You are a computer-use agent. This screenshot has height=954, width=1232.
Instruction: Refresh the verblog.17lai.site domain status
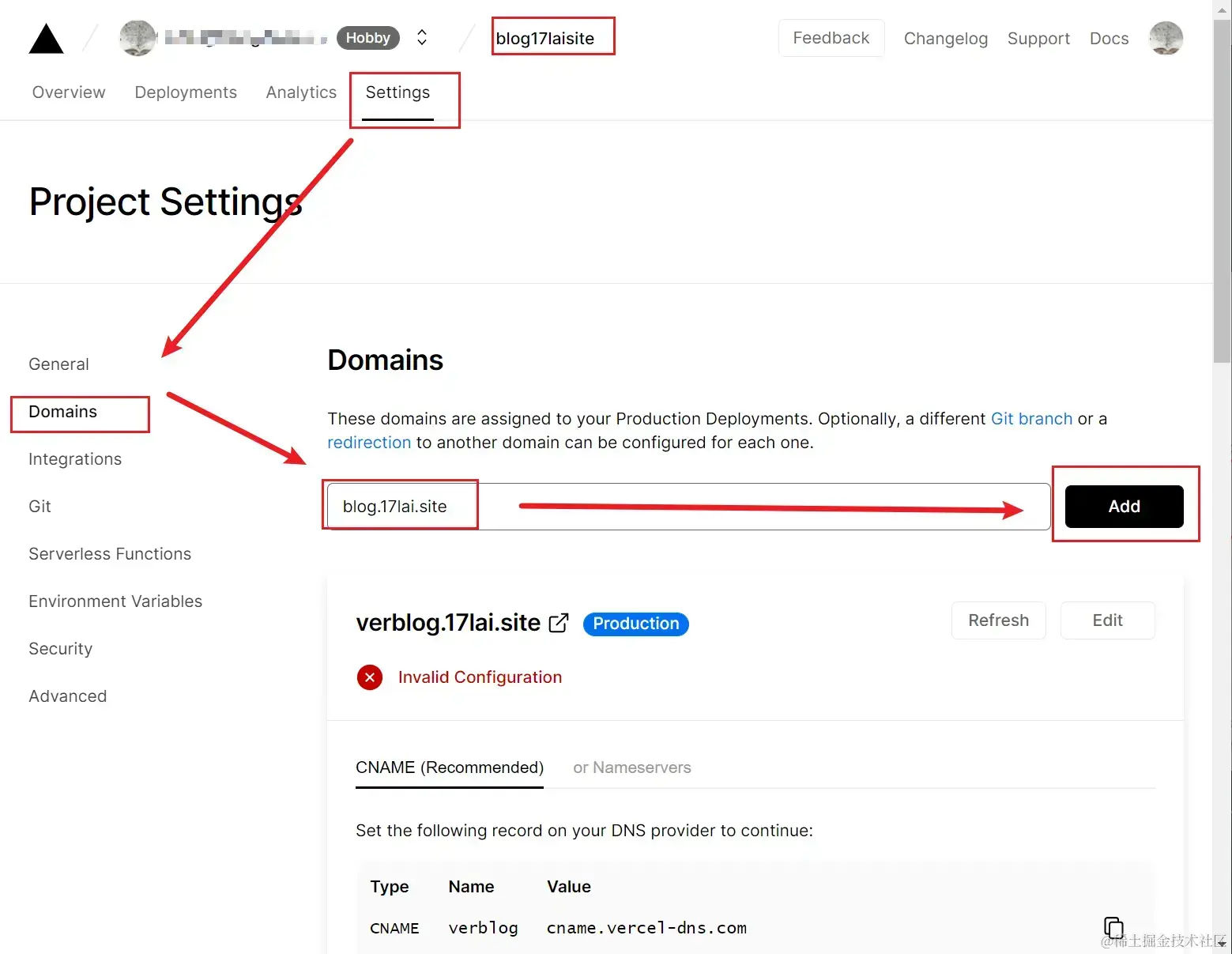point(998,620)
